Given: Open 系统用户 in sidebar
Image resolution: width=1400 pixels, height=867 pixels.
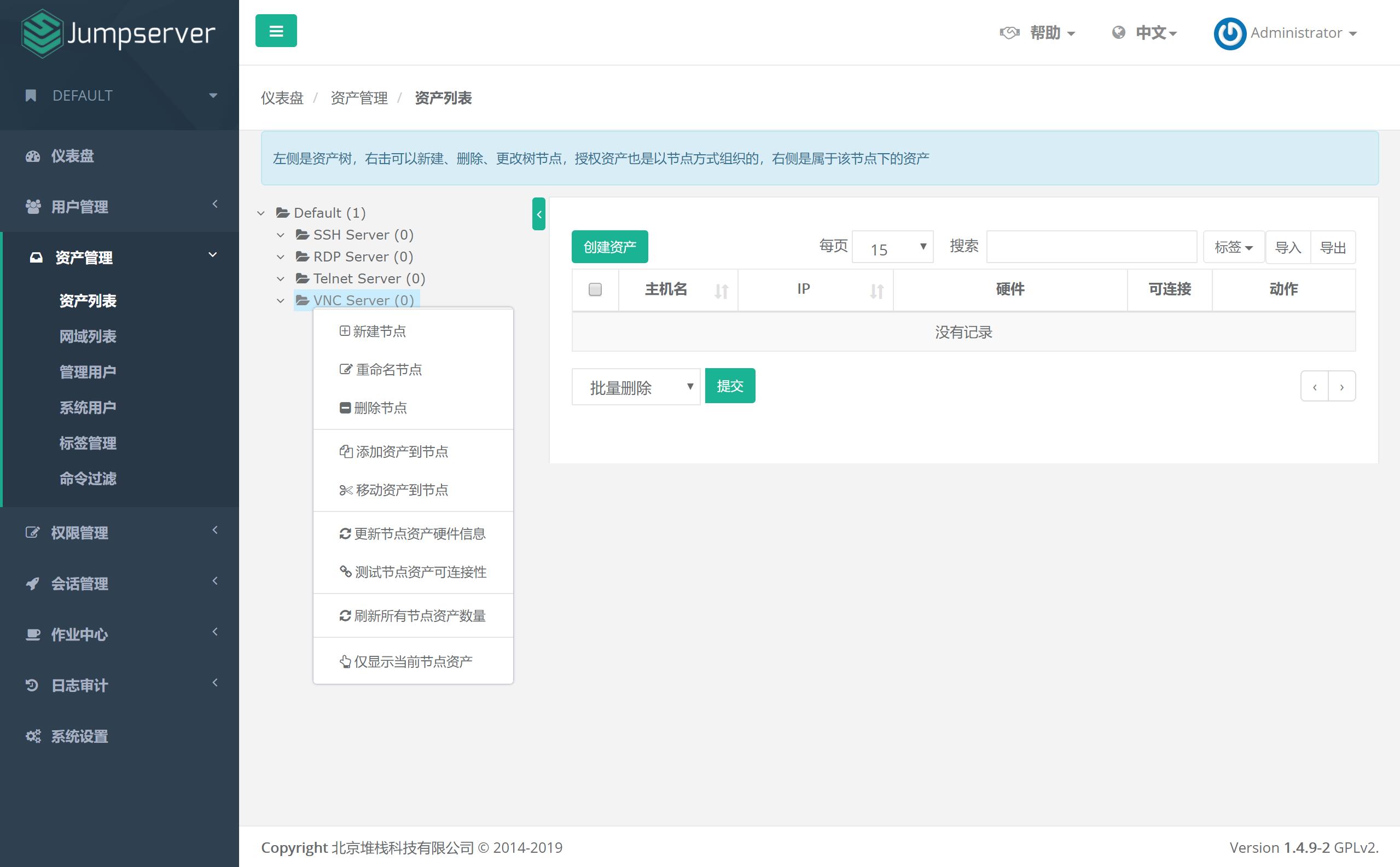Looking at the screenshot, I should pos(88,408).
